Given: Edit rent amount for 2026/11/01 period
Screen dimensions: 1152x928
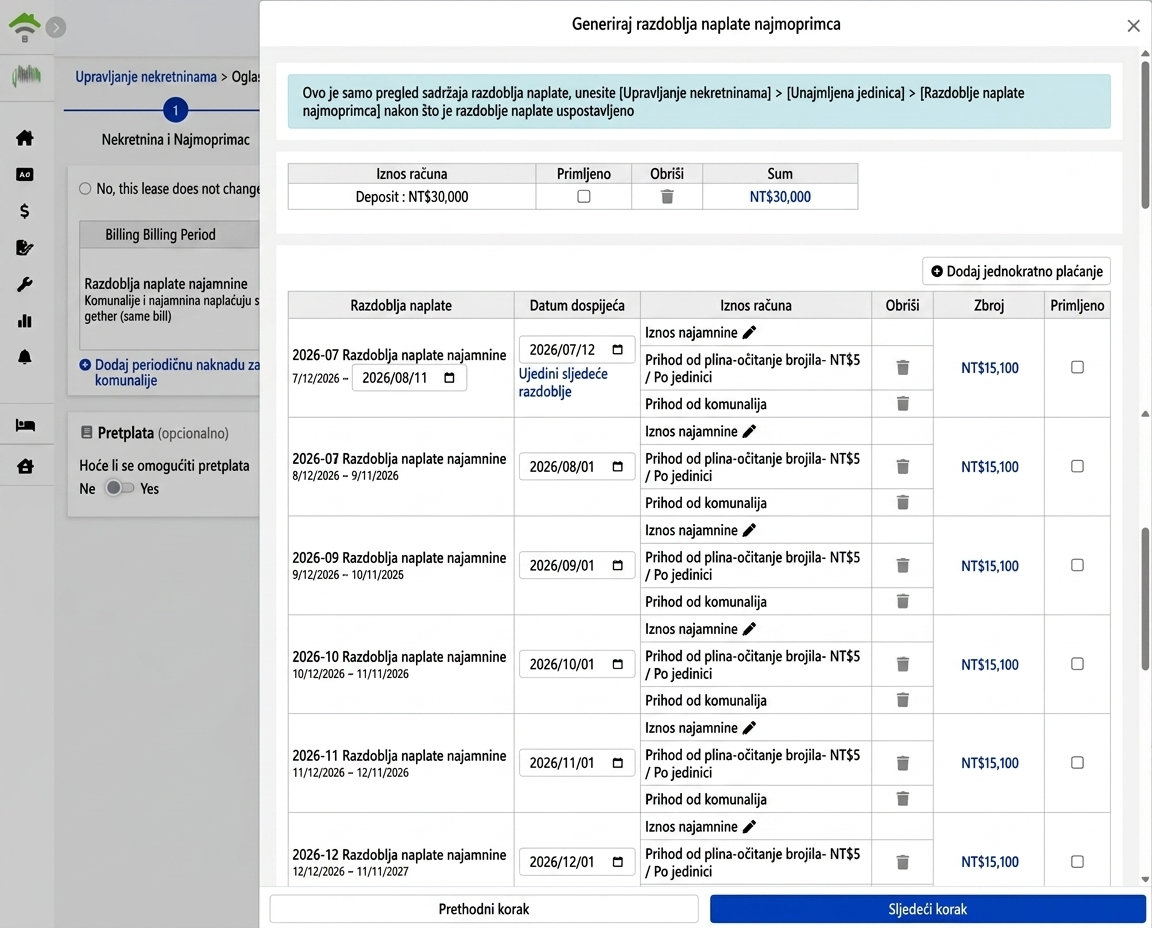Looking at the screenshot, I should coord(749,728).
